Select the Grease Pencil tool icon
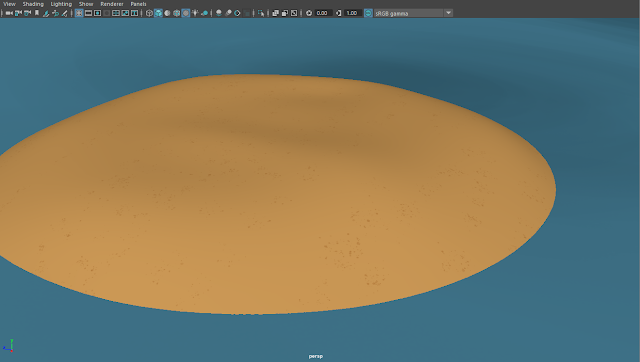640x362 pixels. tap(64, 13)
